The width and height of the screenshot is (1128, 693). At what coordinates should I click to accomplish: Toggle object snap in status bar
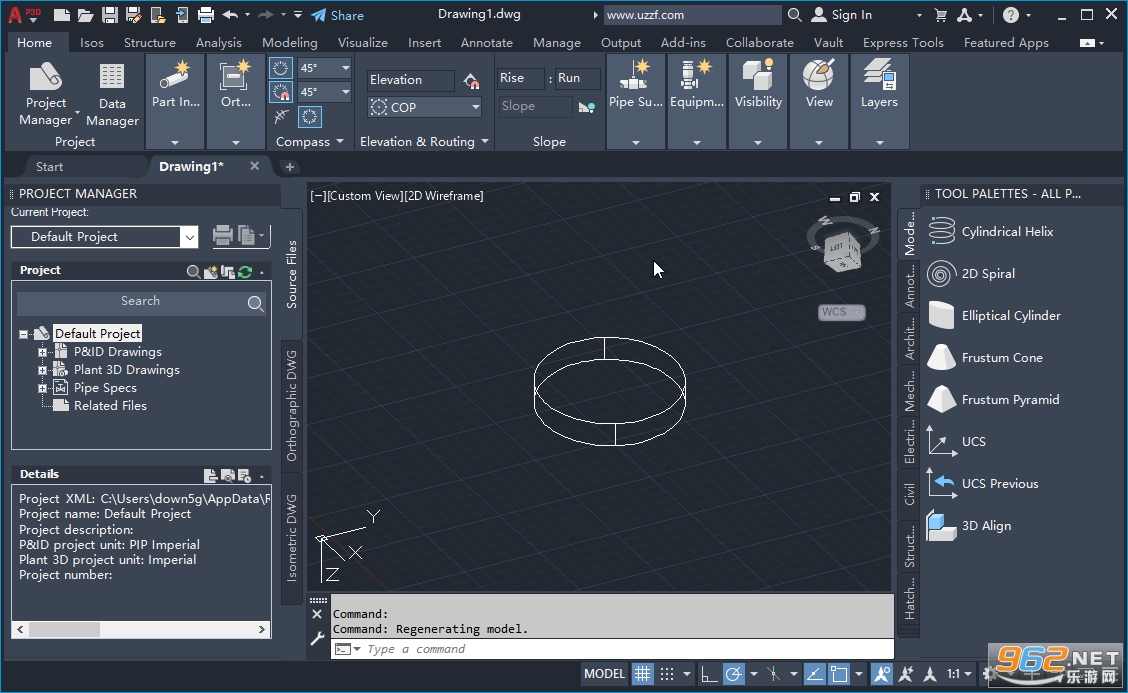point(840,674)
